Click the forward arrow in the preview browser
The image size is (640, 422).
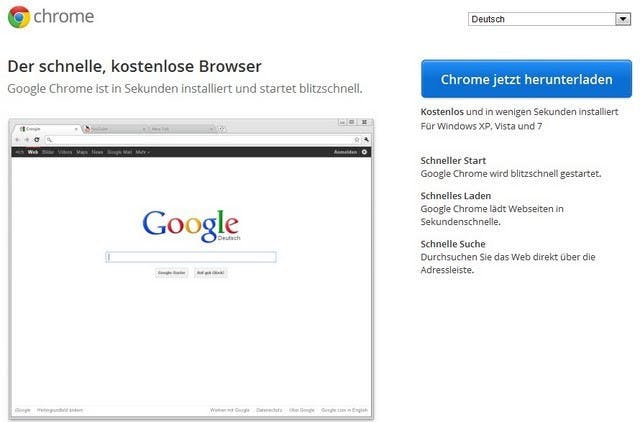(27, 140)
